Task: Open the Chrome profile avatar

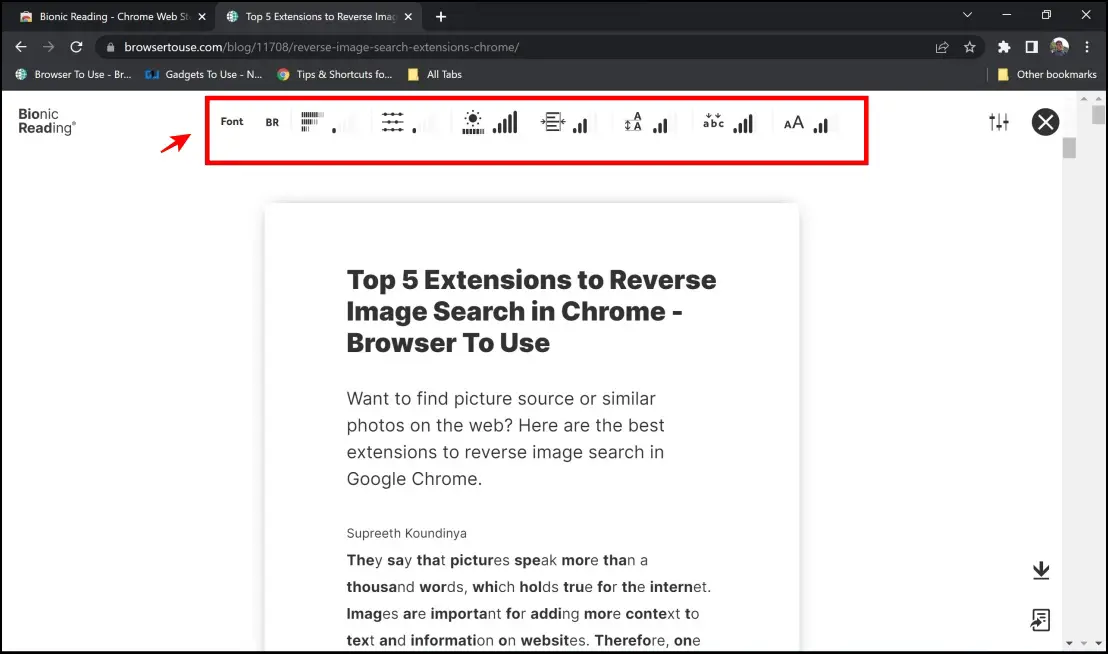Action: (1059, 47)
